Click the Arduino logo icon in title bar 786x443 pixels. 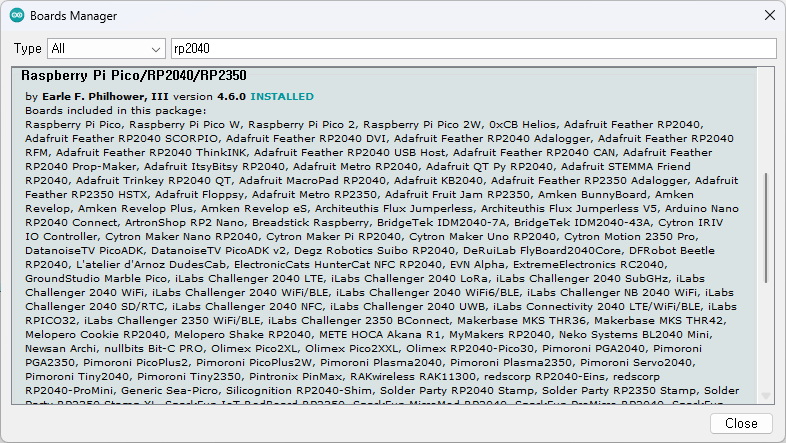tap(17, 16)
